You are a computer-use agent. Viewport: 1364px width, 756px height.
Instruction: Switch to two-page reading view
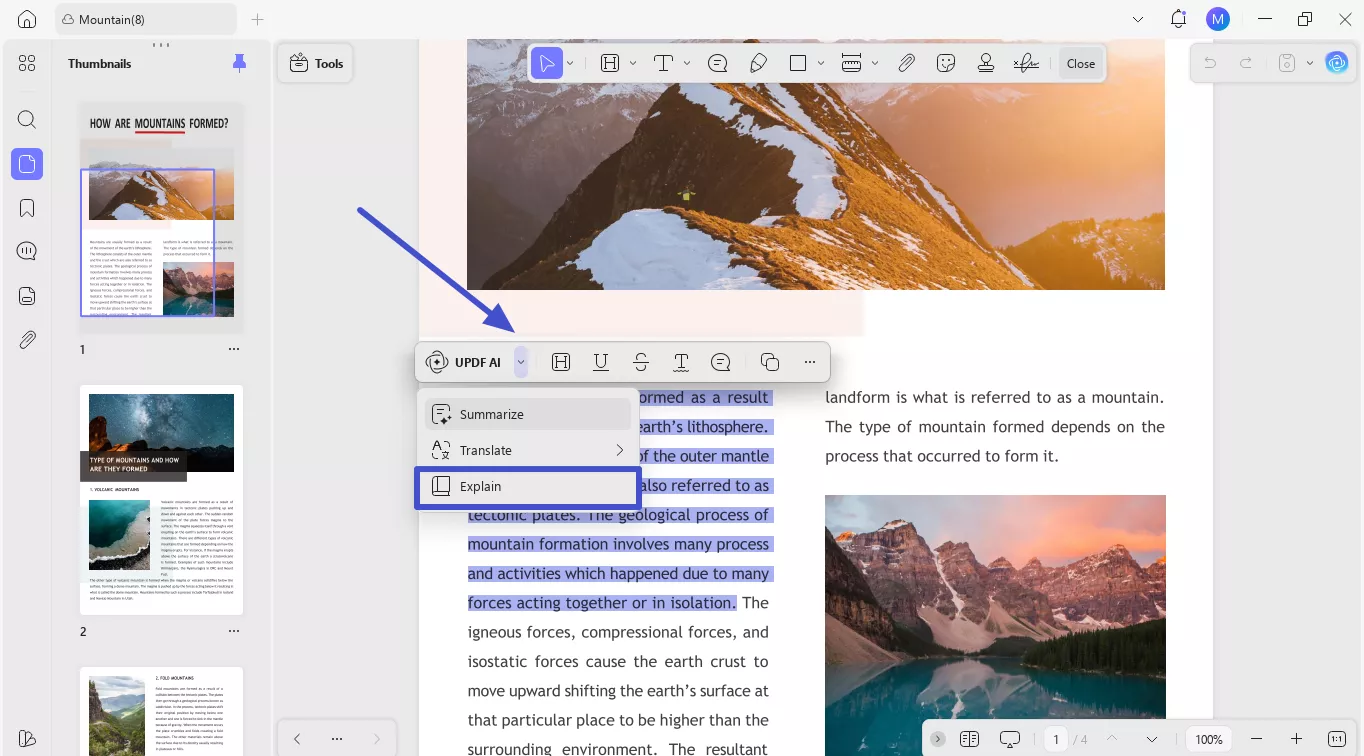point(969,738)
